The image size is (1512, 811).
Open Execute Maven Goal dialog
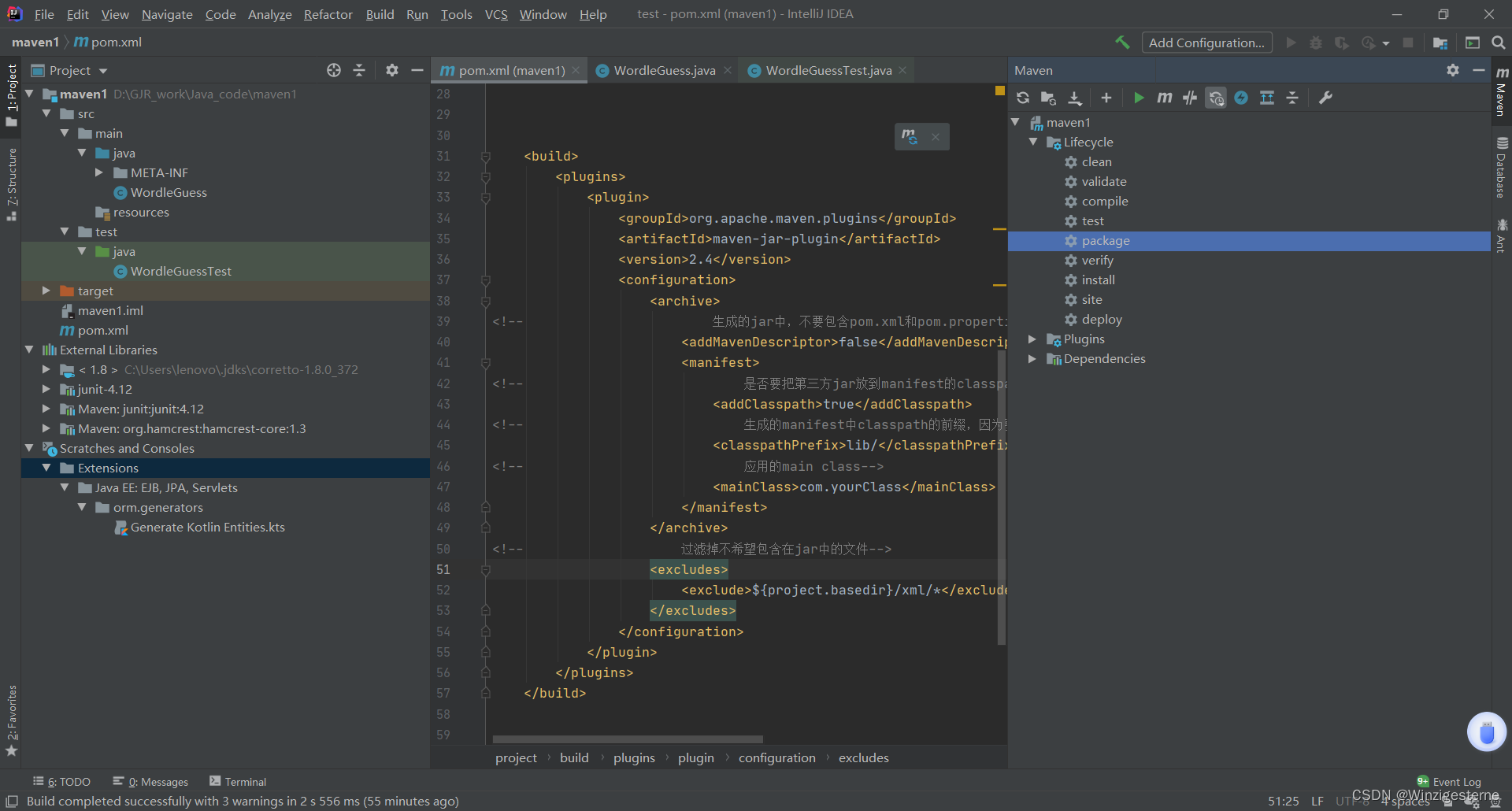click(1165, 98)
